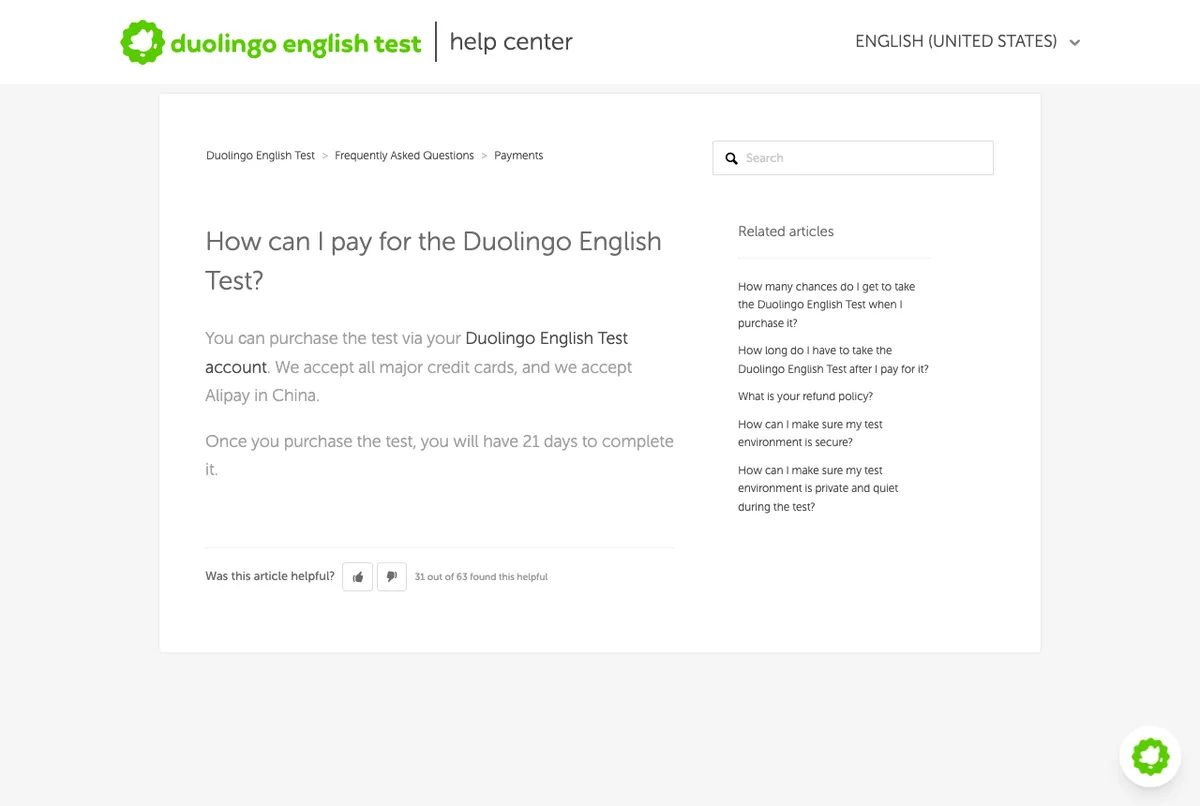Click '31 out of 63 found this helpful' text
The width and height of the screenshot is (1200, 806).
[x=481, y=577]
